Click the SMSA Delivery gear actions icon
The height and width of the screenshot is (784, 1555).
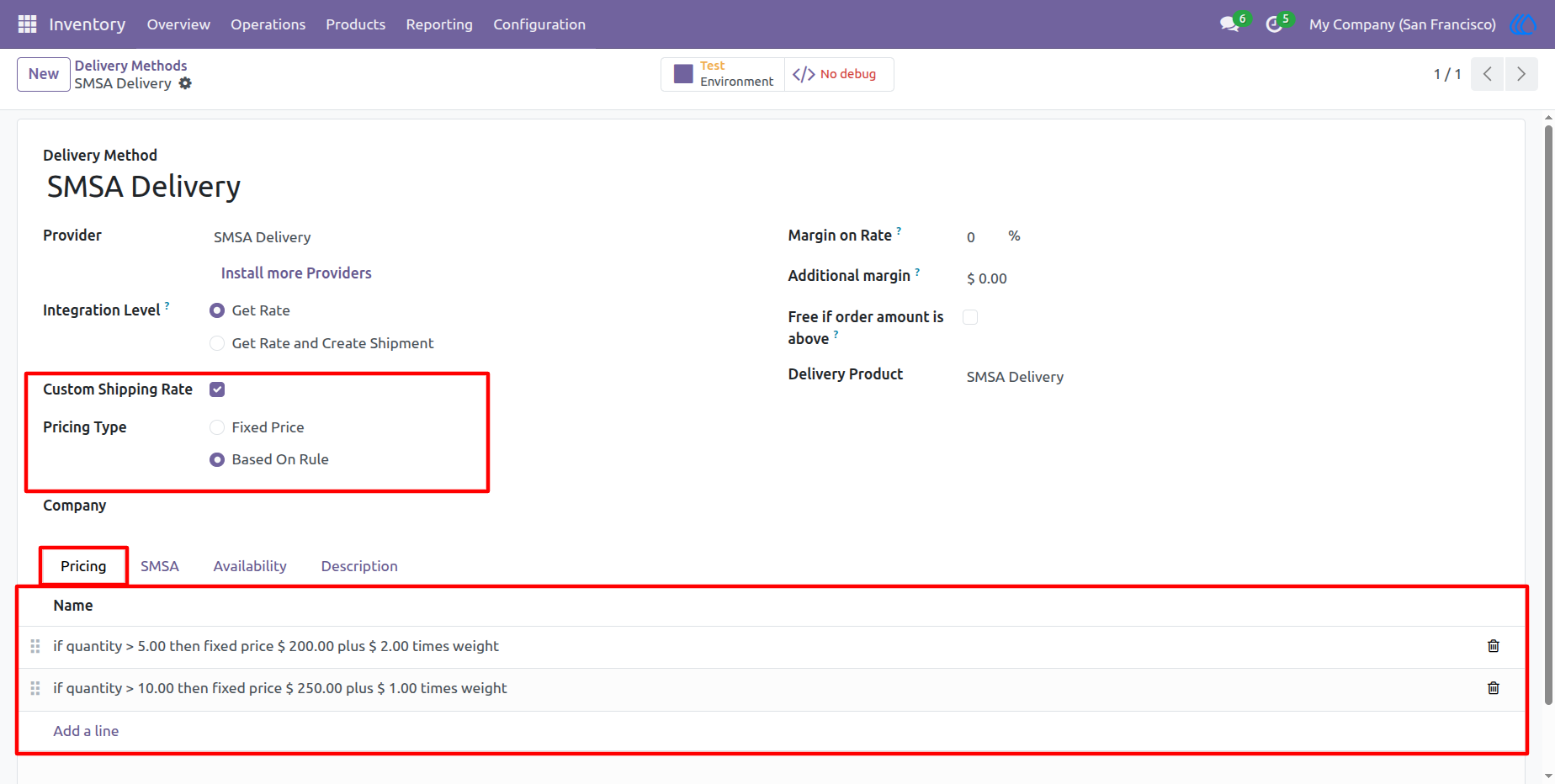click(185, 83)
